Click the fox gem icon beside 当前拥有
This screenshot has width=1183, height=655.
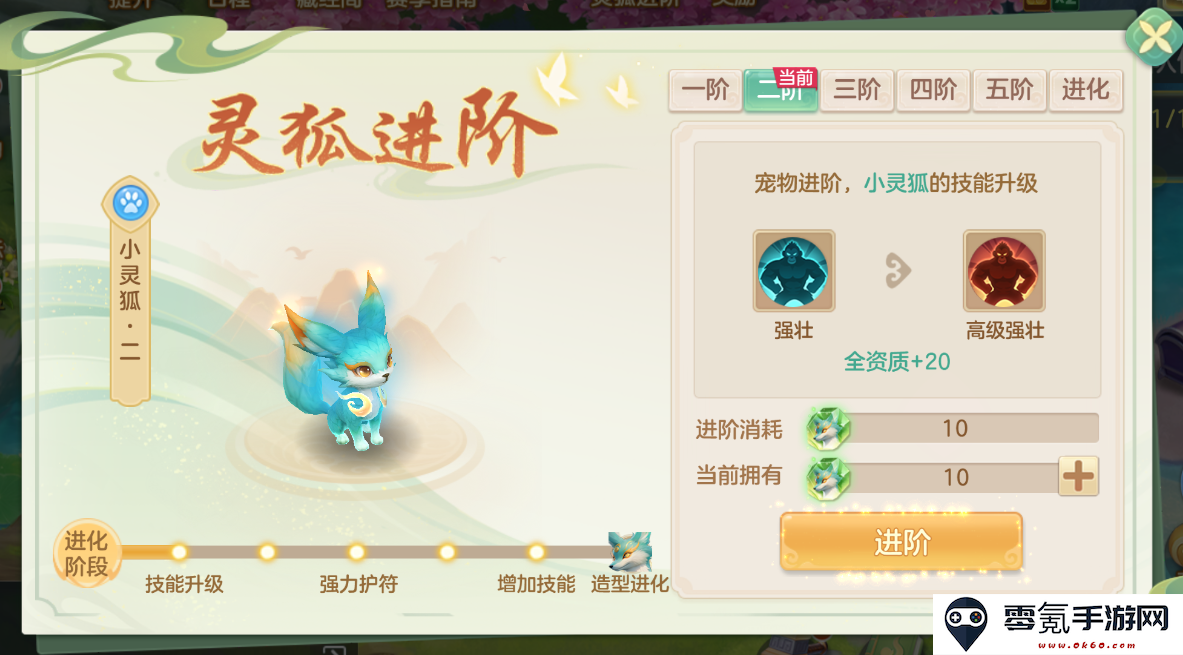(x=828, y=478)
